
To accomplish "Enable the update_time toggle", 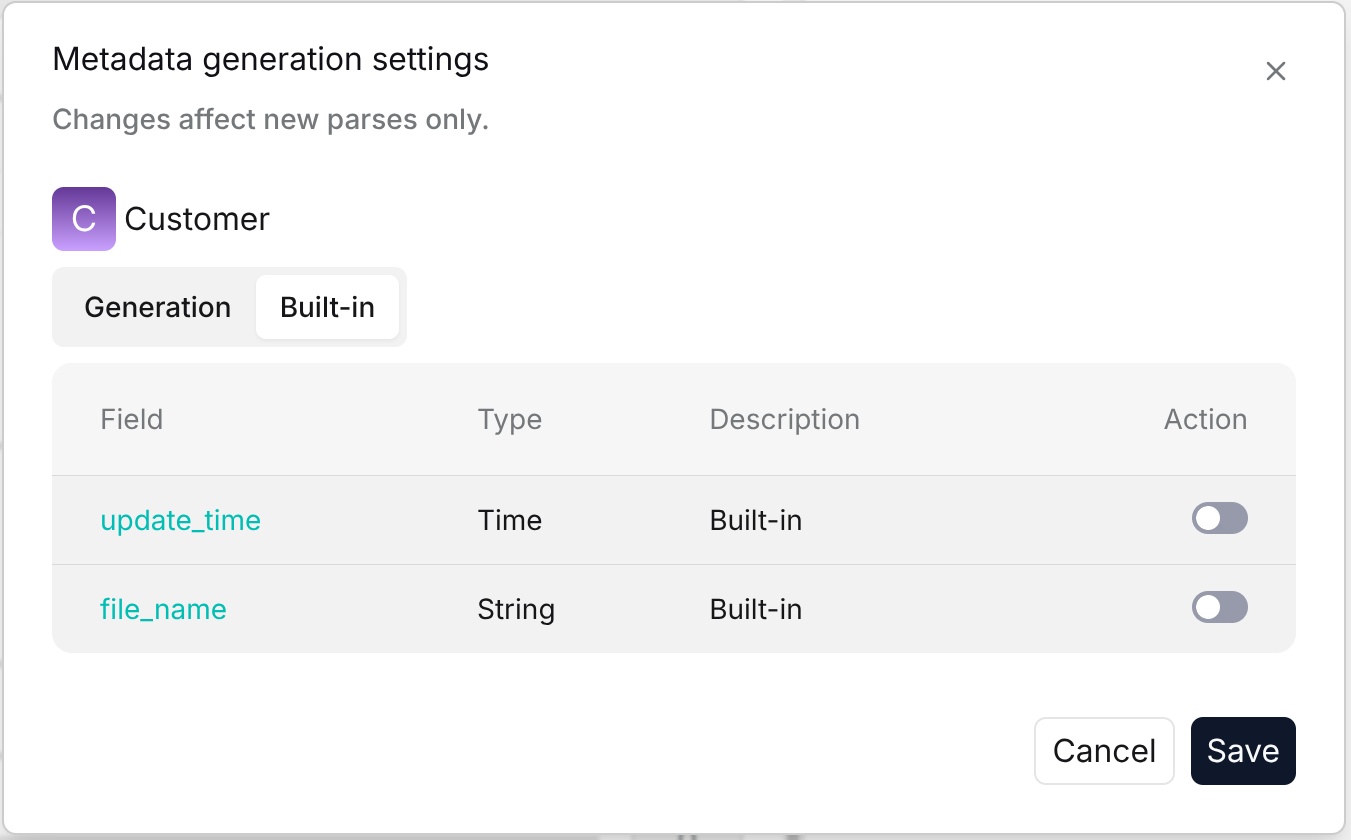I will 1219,518.
